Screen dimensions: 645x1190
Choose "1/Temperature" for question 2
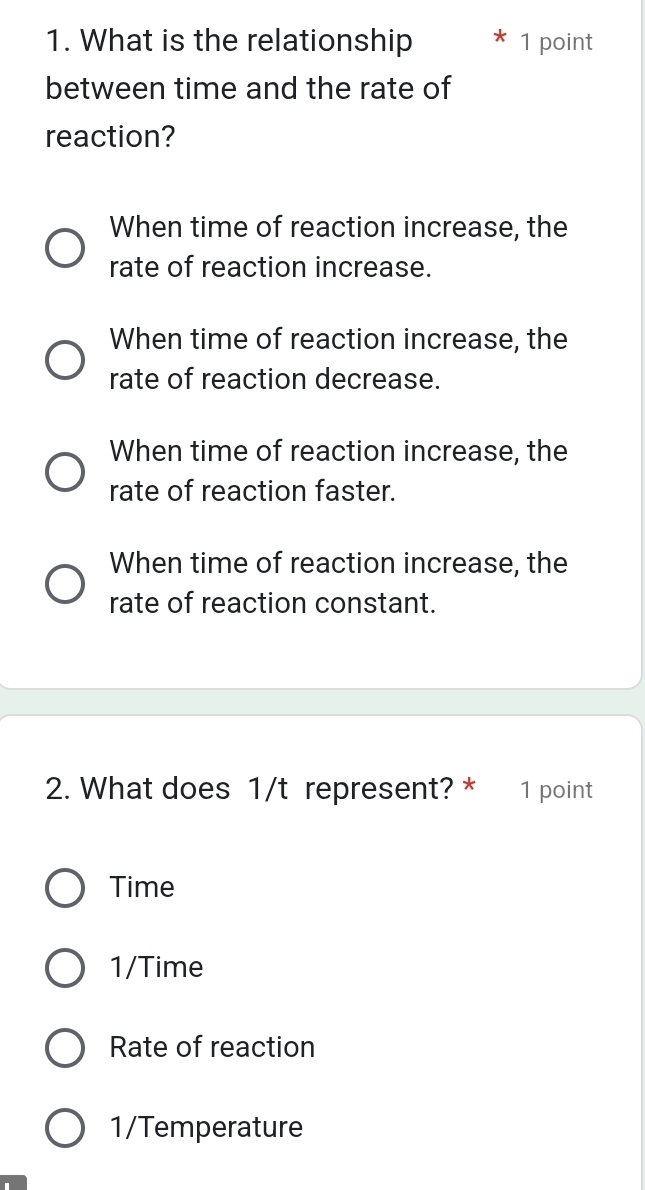pyautogui.click(x=63, y=1127)
